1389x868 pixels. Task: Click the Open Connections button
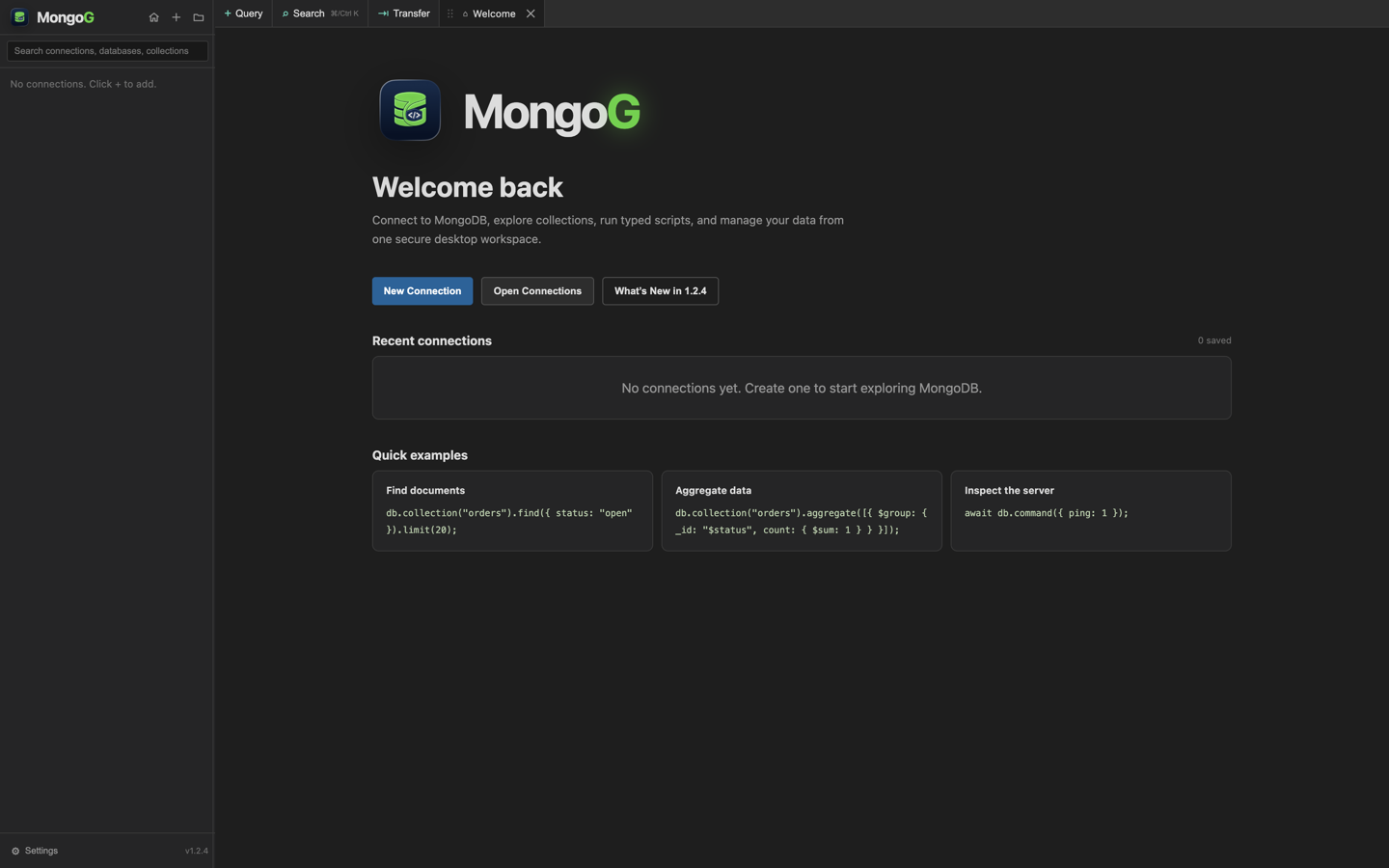point(537,291)
